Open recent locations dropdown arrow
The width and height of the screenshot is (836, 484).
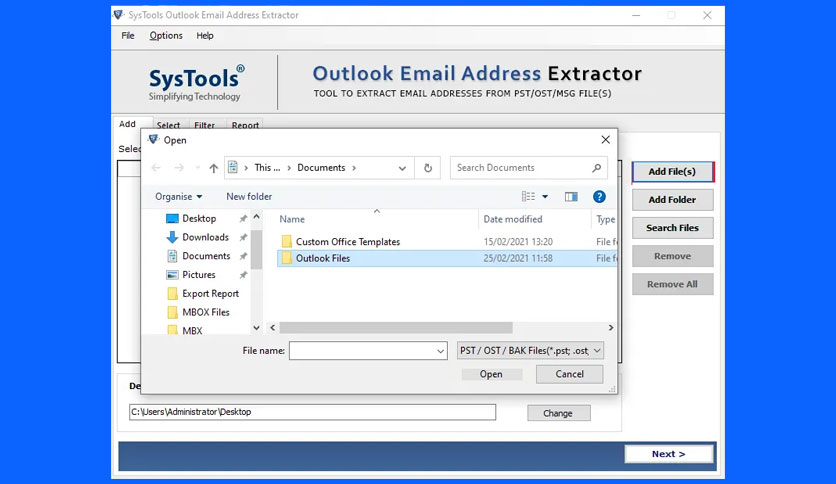(x=198, y=168)
